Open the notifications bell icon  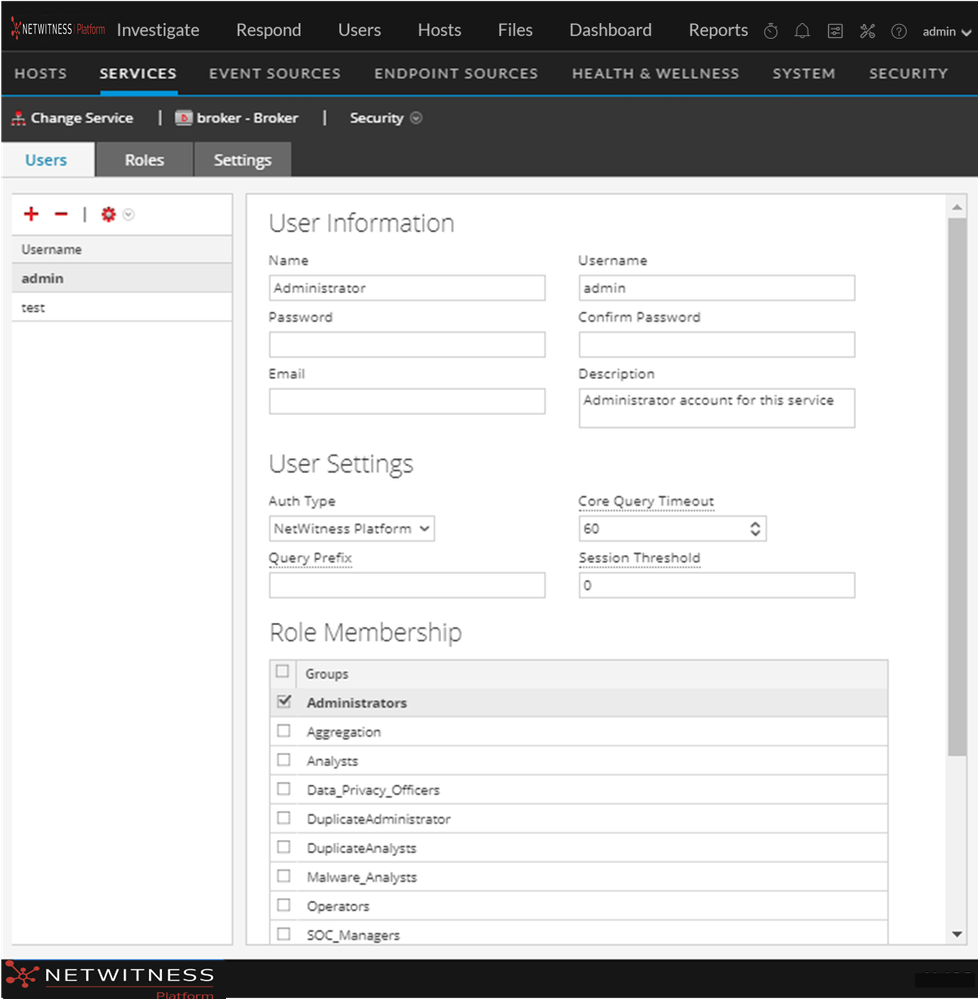pos(802,31)
